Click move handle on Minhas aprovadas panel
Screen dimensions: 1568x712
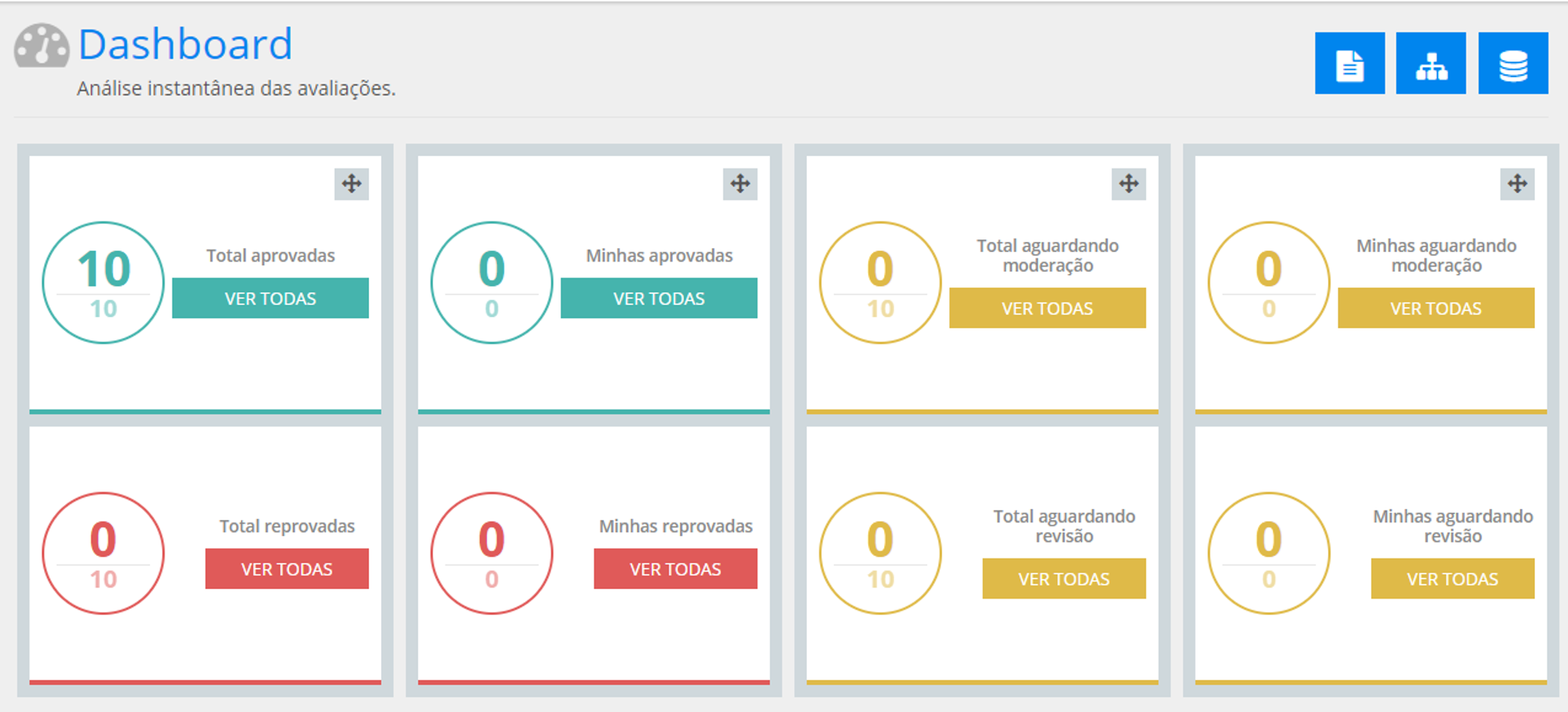pos(740,184)
